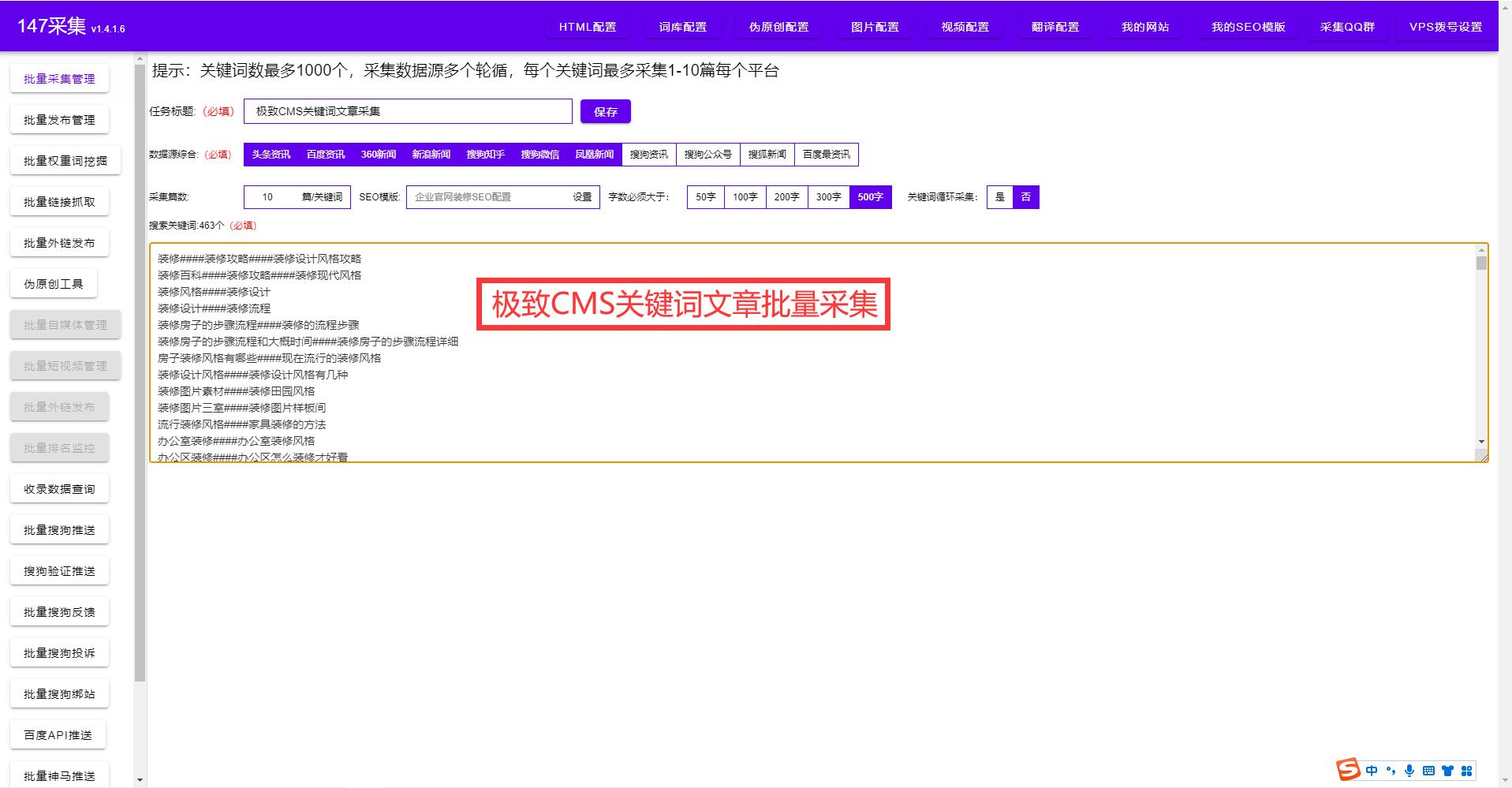Click sidebar scroll-up arrow at top
The width and height of the screenshot is (1512, 788).
(x=140, y=58)
